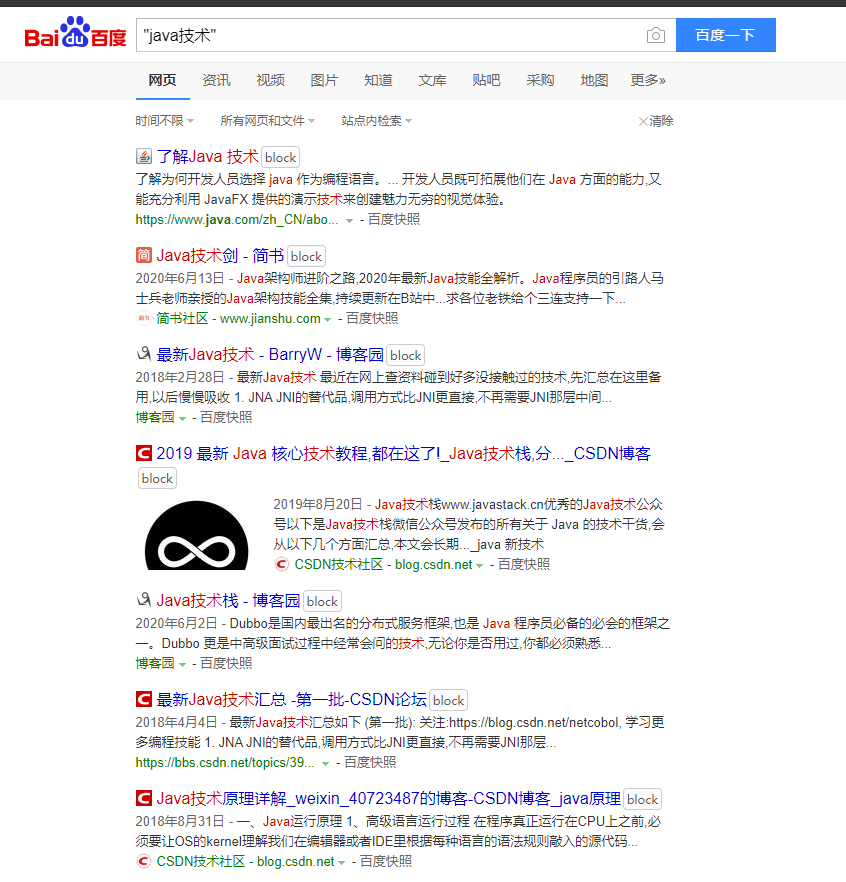Viewport: 846px width, 882px height.
Task: Switch to the 图片 tab
Action: tap(324, 79)
